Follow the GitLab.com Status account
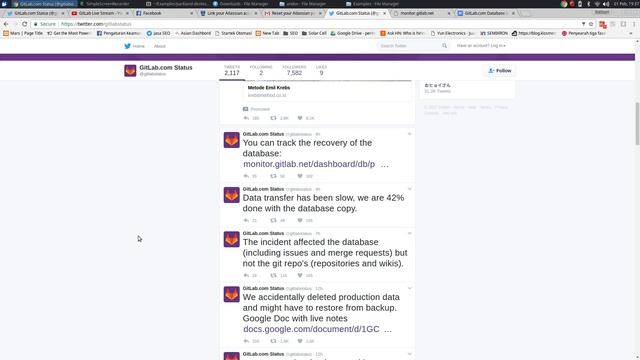Viewport: 640px width, 360px height. click(x=500, y=71)
